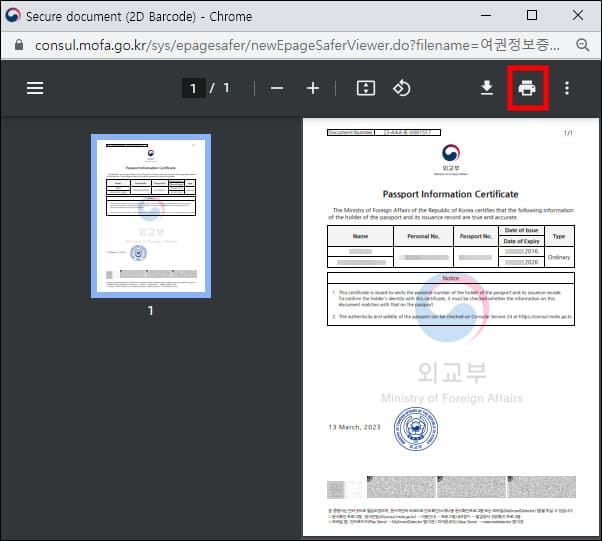
Task: Download the PDF document
Action: coord(487,88)
